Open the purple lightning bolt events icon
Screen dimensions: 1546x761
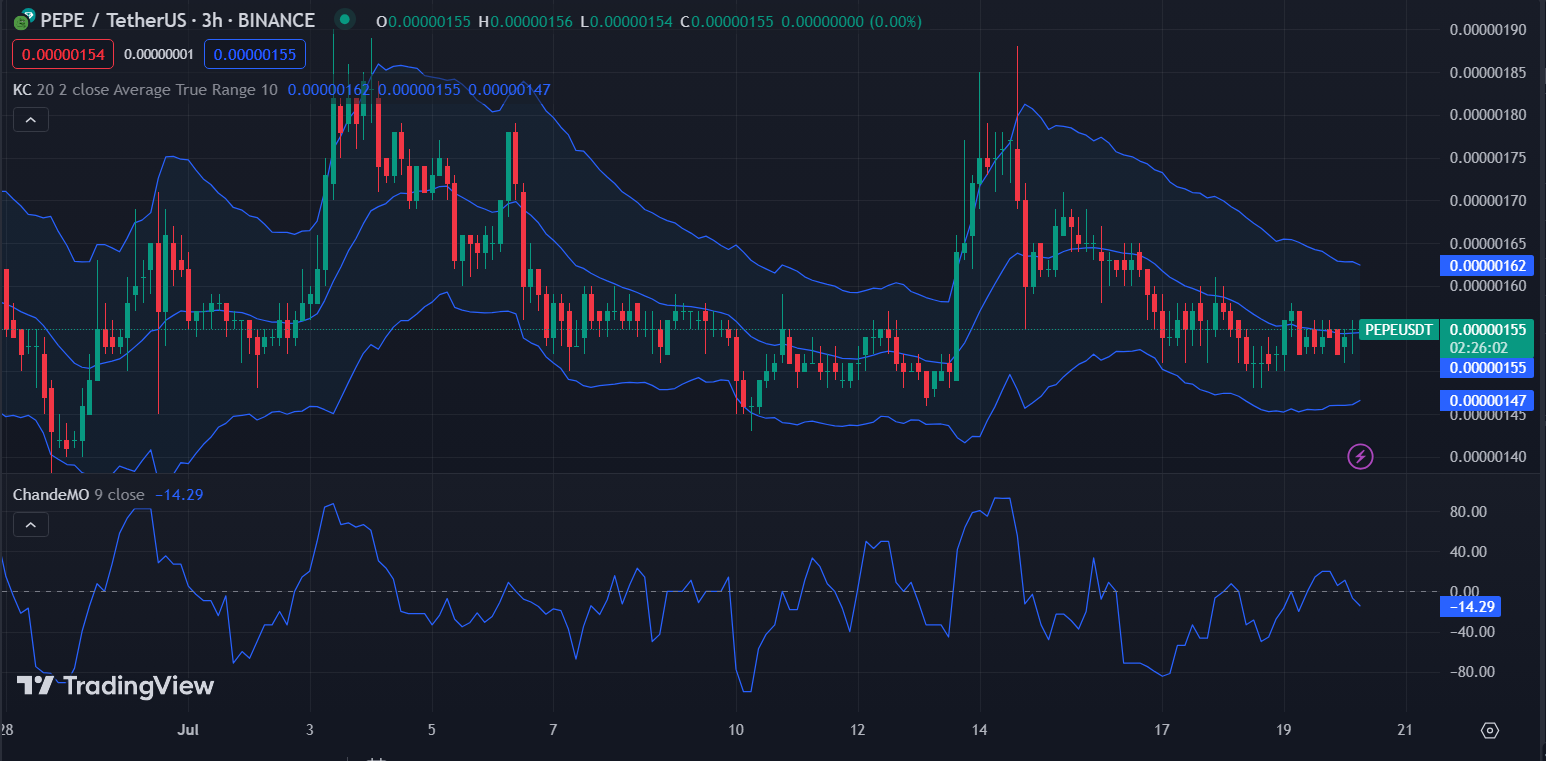click(x=1360, y=457)
